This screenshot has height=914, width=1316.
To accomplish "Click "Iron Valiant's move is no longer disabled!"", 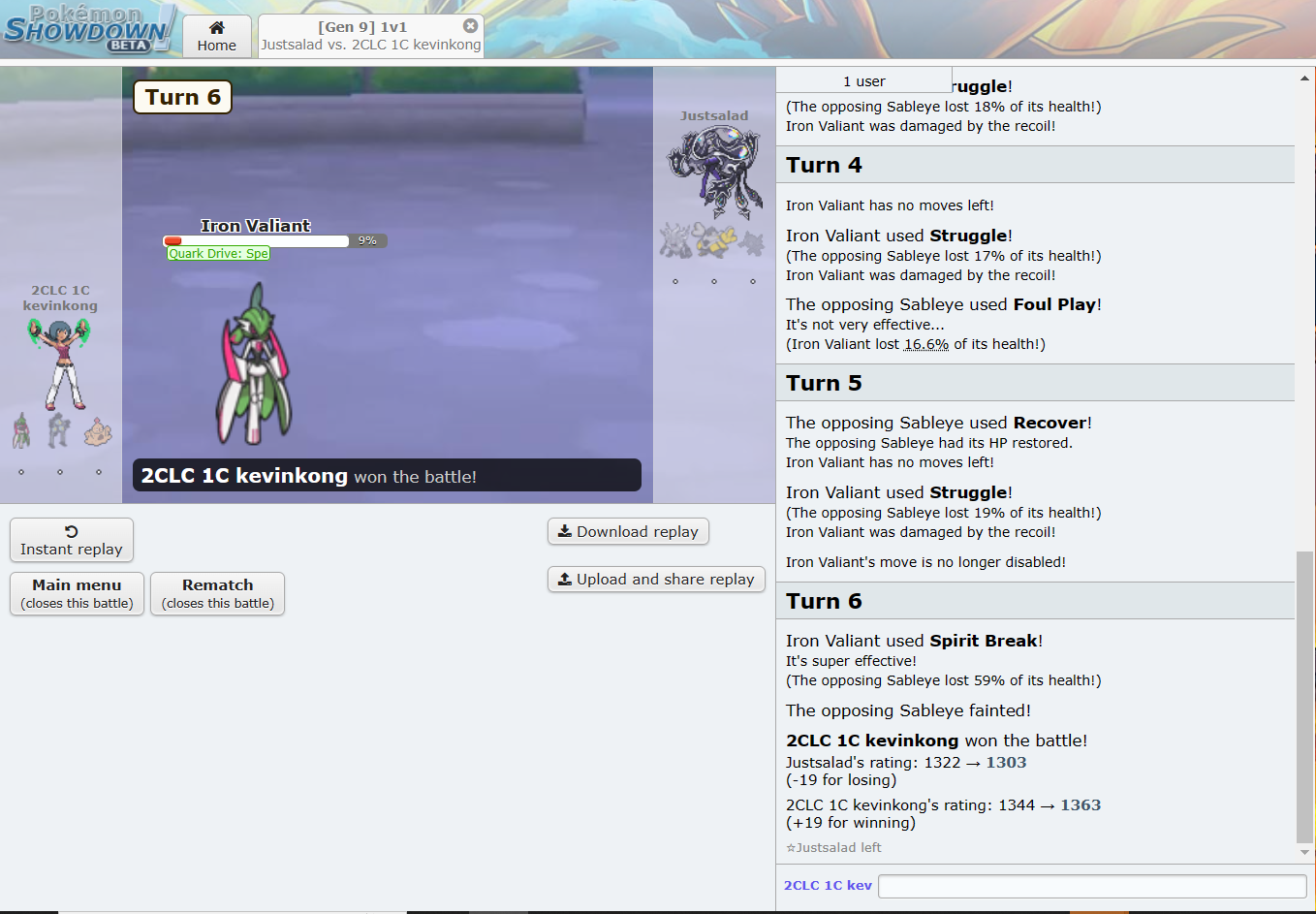I will [925, 562].
